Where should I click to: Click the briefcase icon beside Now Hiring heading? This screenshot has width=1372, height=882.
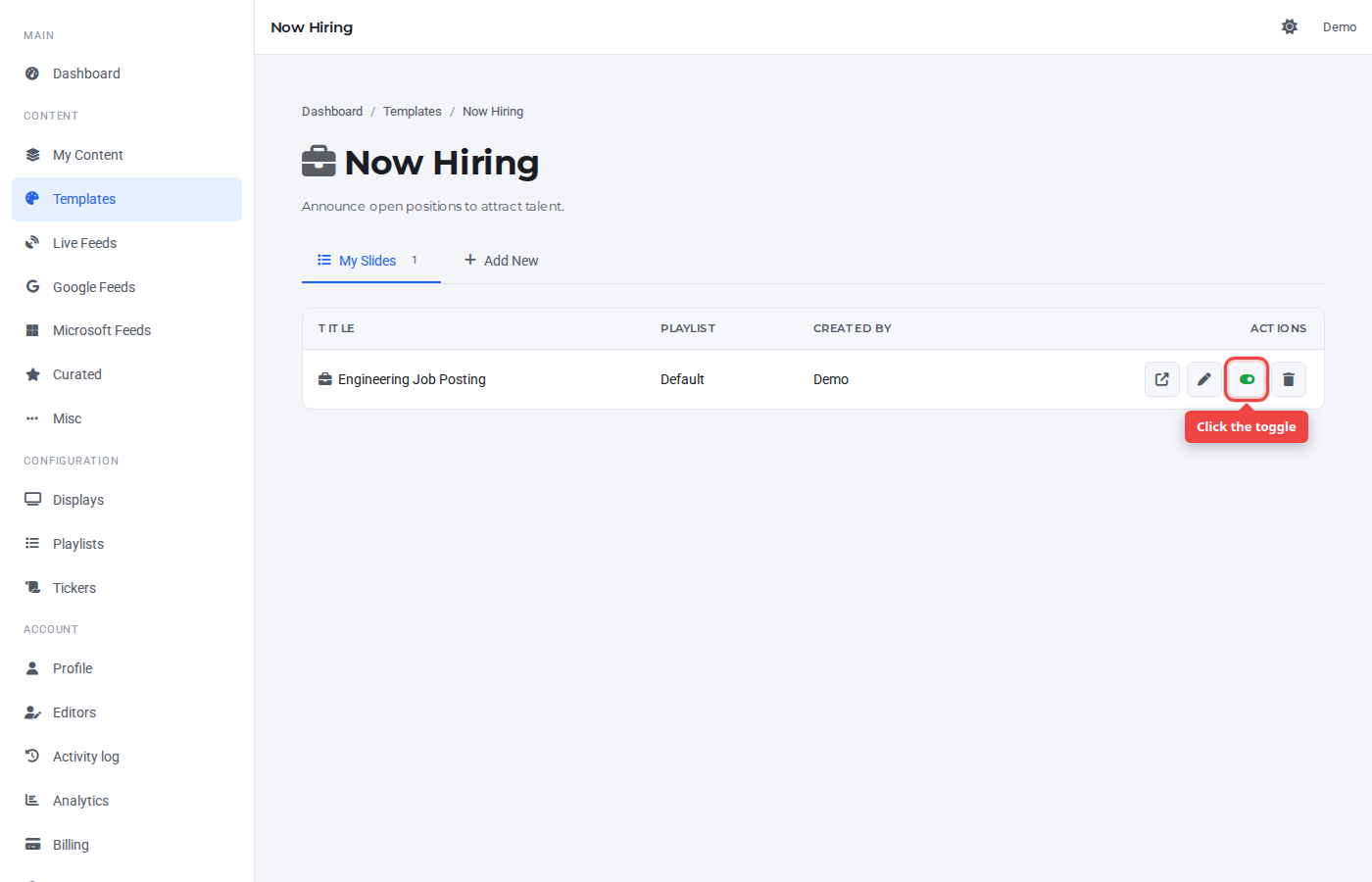[318, 162]
